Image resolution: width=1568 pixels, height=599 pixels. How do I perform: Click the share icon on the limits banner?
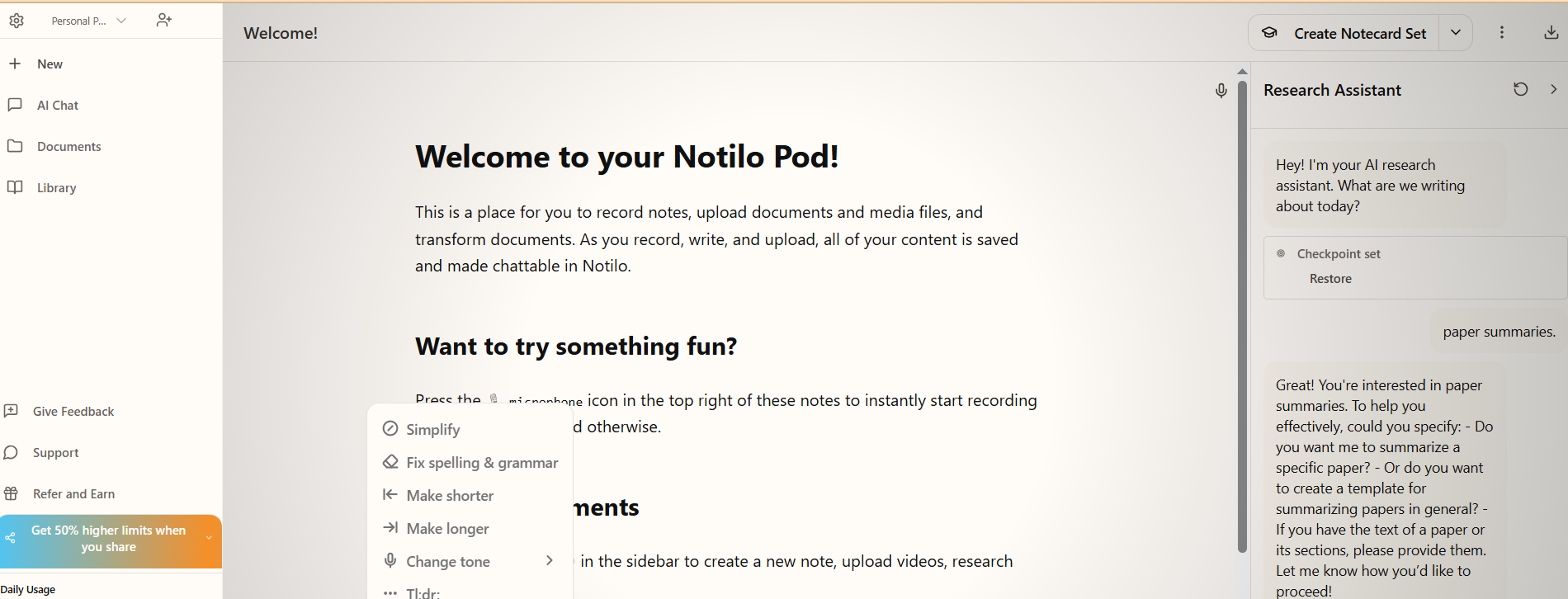coord(11,538)
